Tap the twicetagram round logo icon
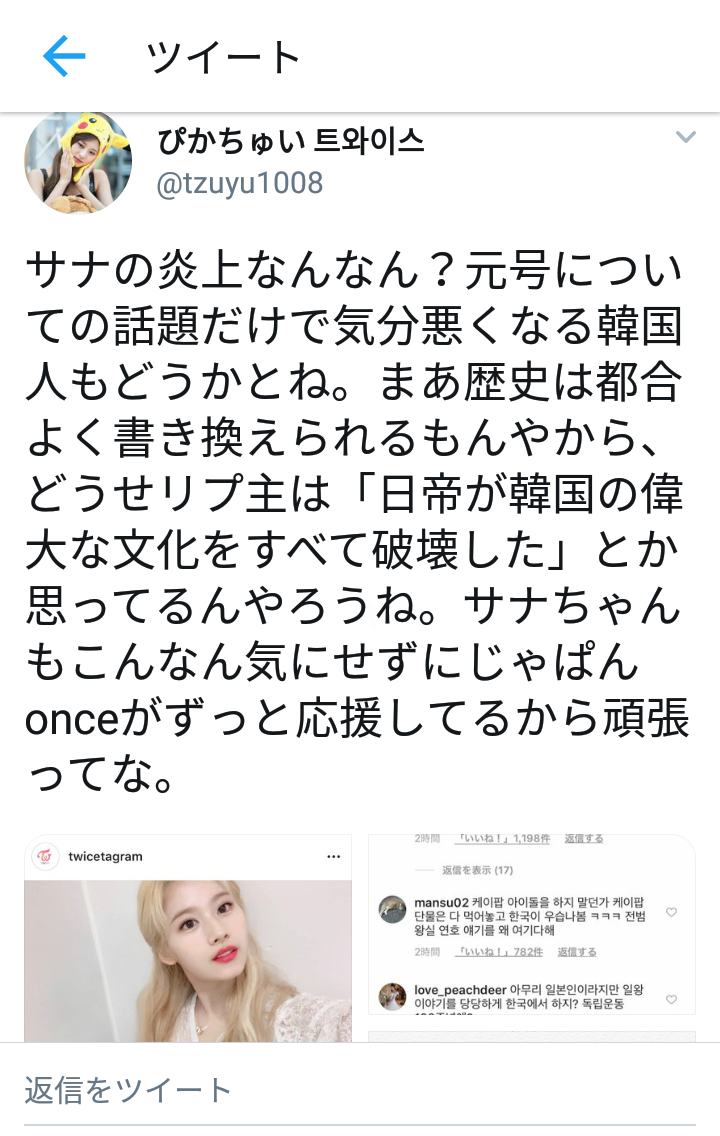The height and width of the screenshot is (1136, 720). [x=46, y=856]
